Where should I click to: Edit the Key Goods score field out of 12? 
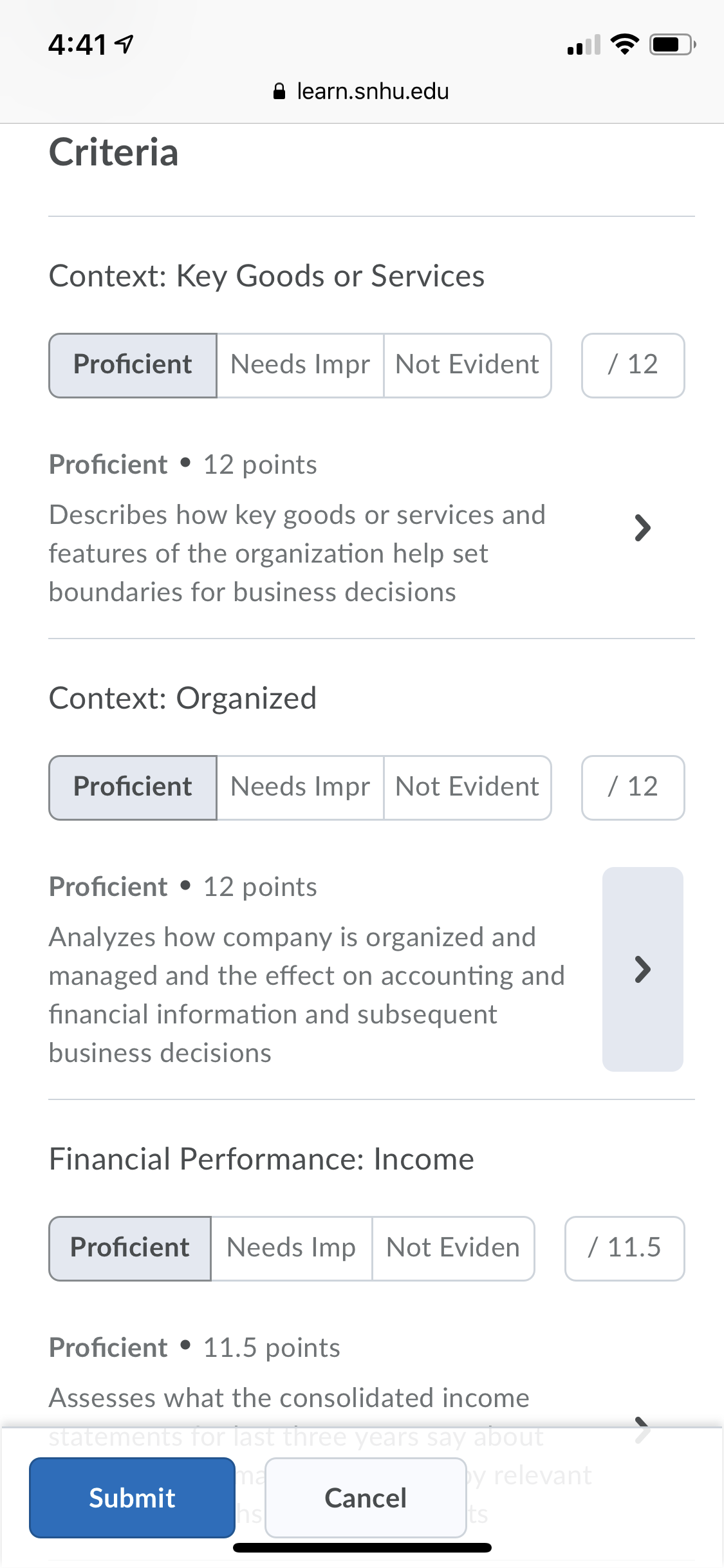633,366
